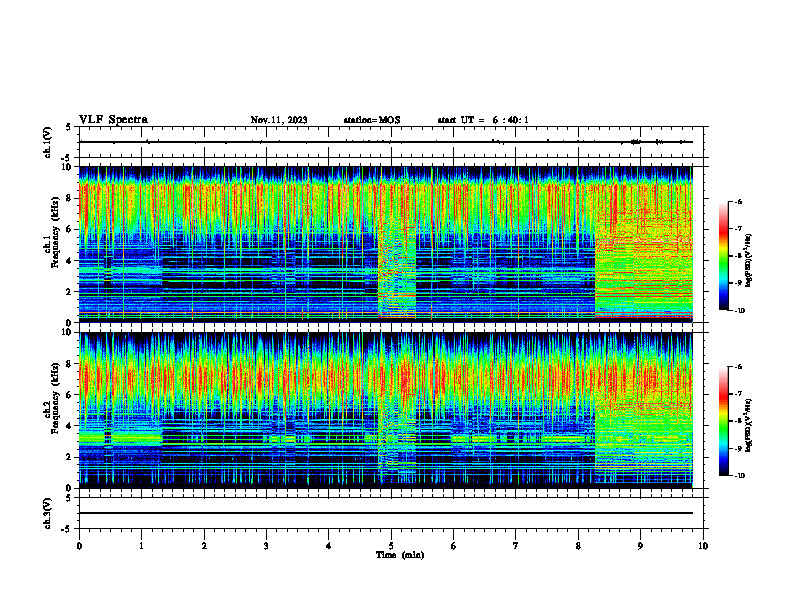
Task: Click the "7" tick on Time axis
Action: (516, 546)
